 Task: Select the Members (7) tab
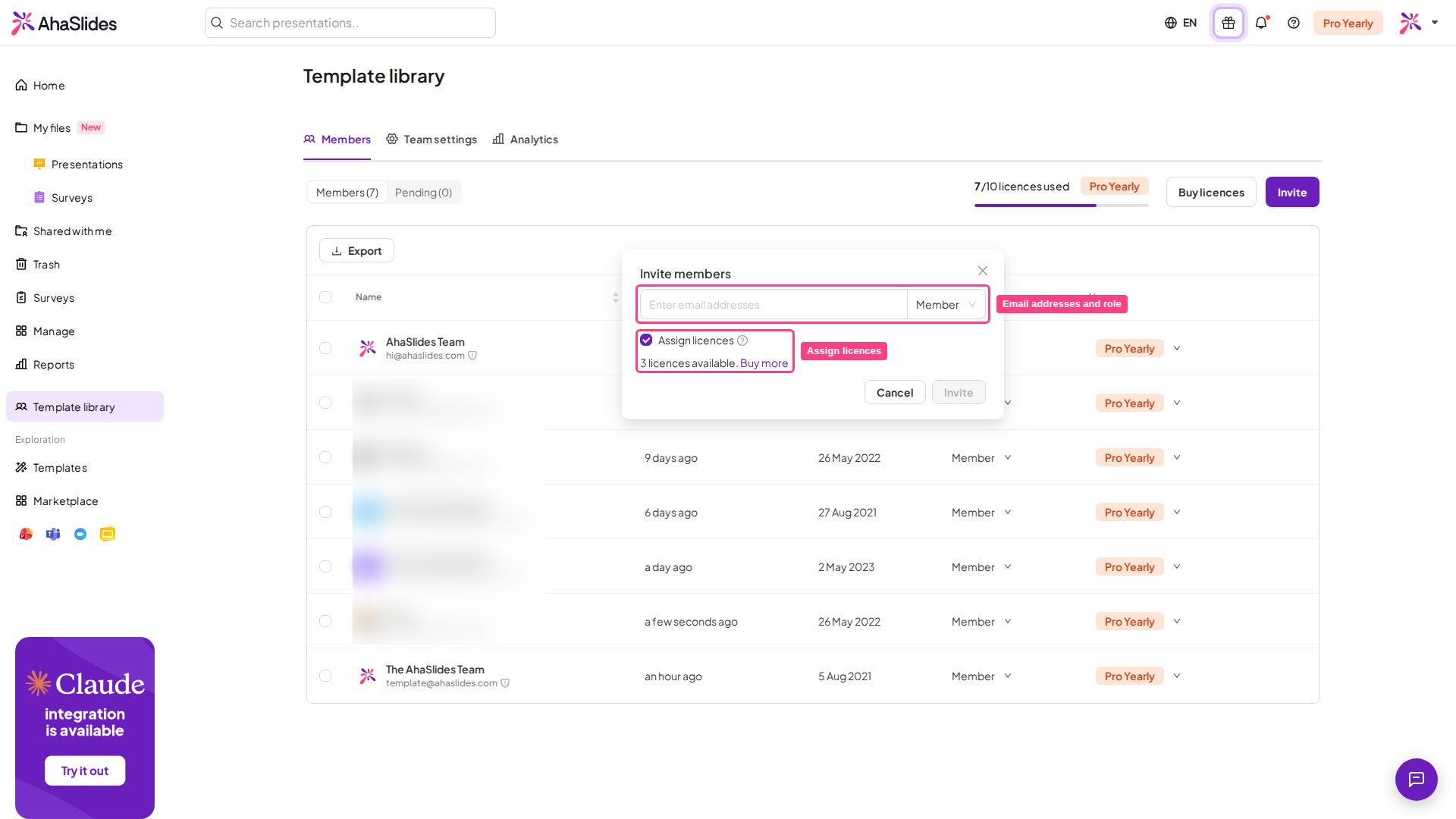coord(347,193)
